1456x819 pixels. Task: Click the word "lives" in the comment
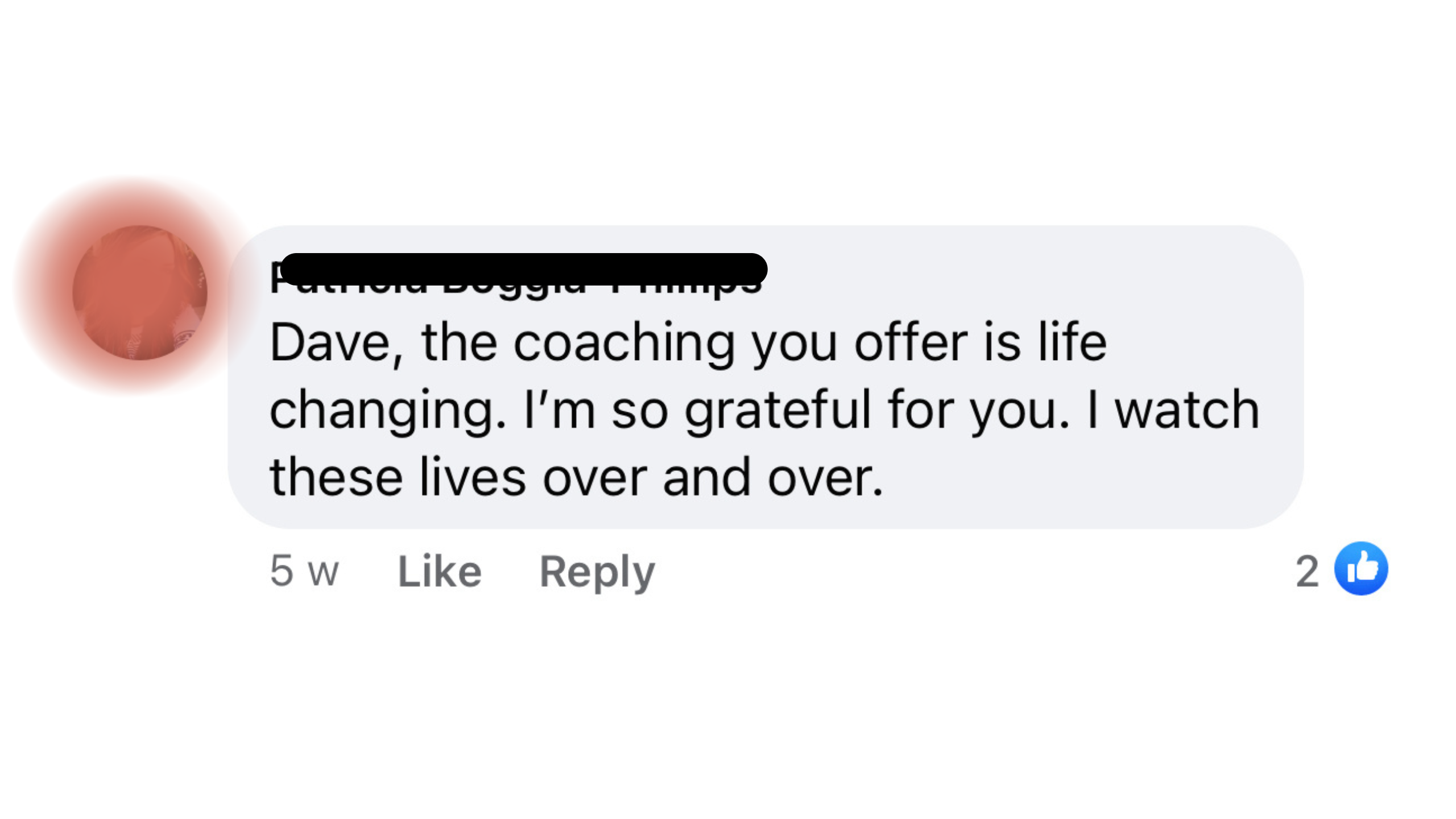pos(473,477)
